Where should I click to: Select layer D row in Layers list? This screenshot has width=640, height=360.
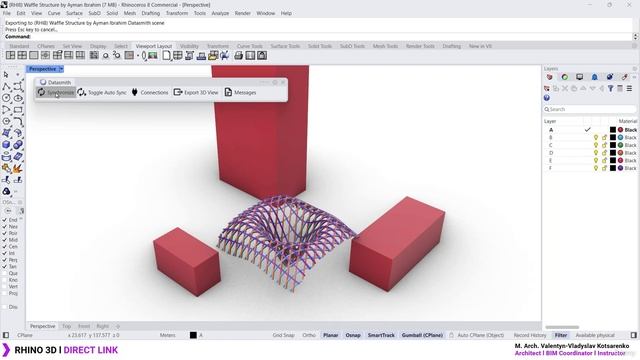click(x=590, y=153)
